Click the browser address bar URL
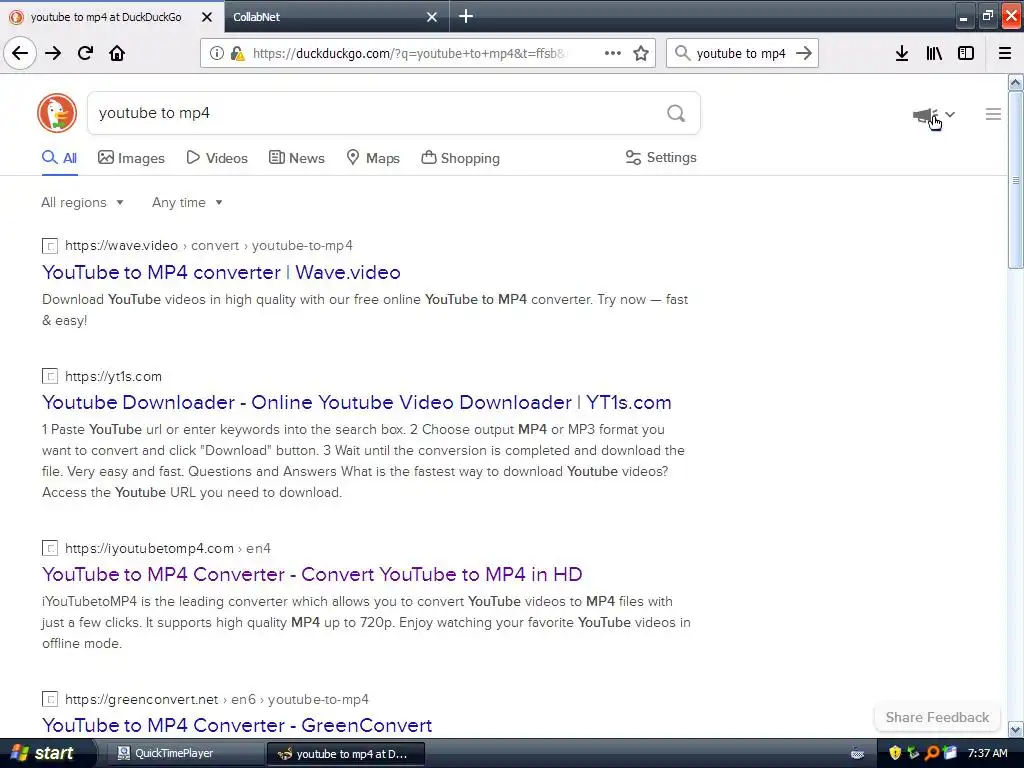This screenshot has width=1024, height=768. 408,54
